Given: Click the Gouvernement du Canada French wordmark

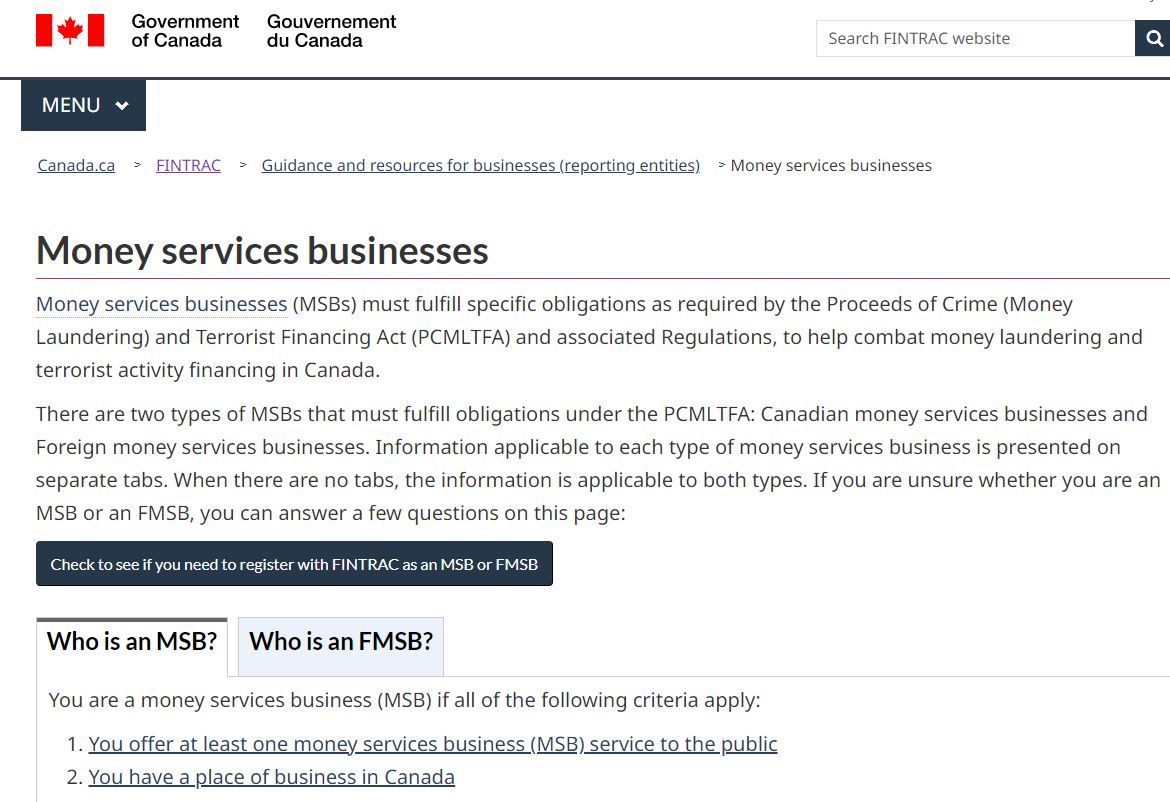Looking at the screenshot, I should 331,31.
